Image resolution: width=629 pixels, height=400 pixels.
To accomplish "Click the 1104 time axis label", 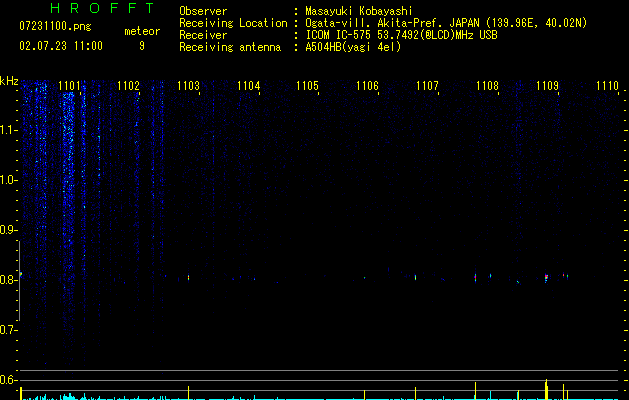I will [249, 86].
